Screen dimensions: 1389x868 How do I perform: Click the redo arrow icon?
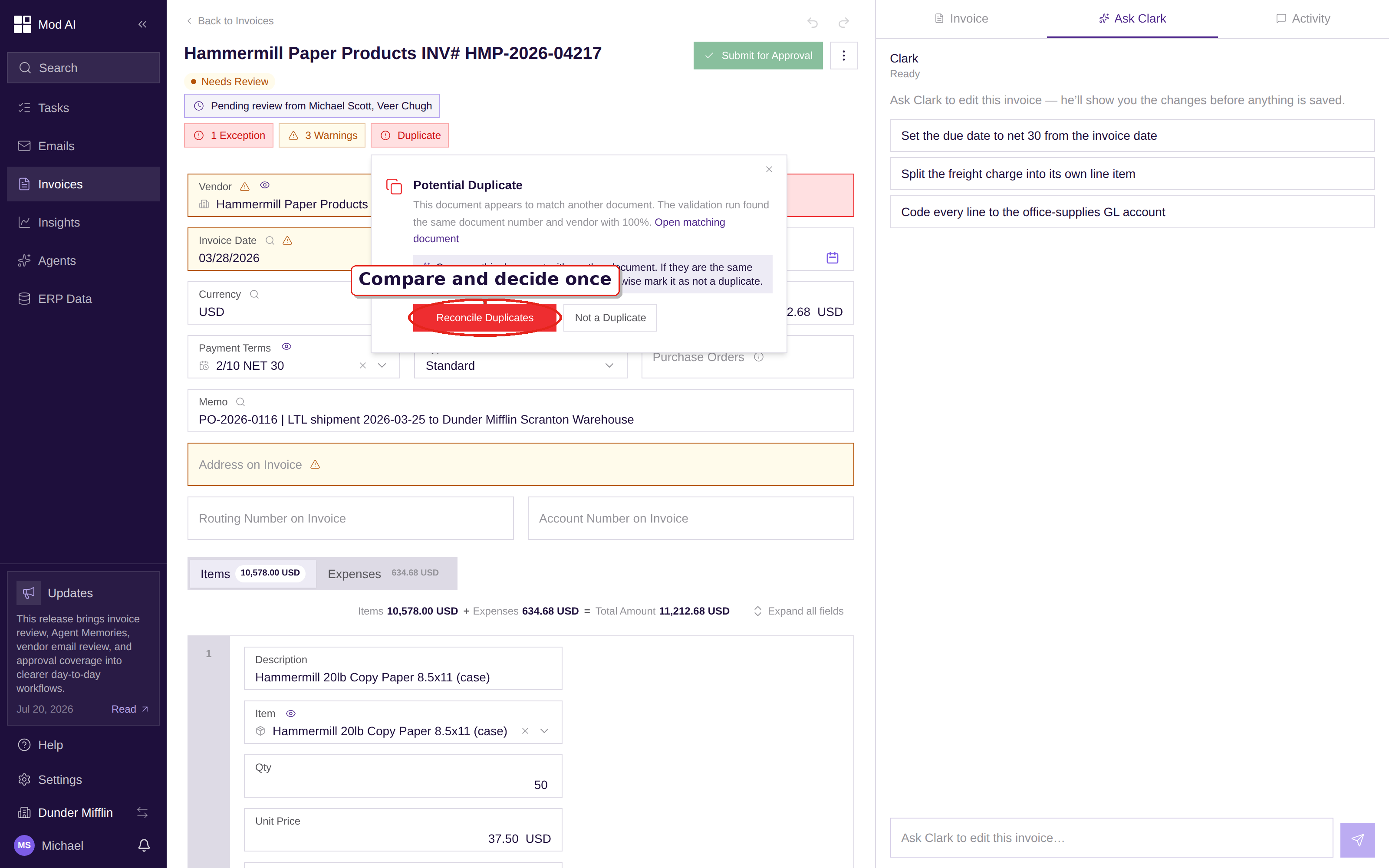[843, 23]
